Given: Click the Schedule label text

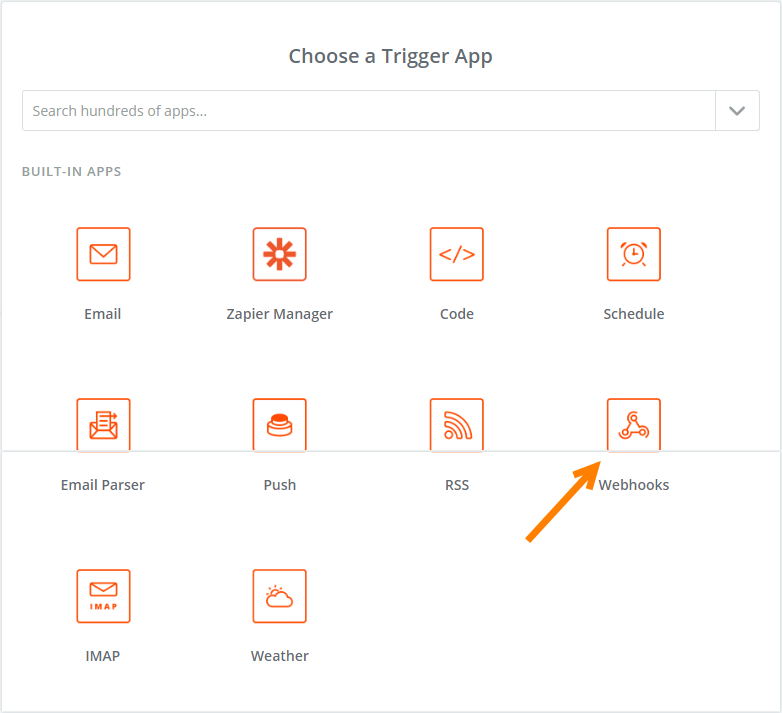Looking at the screenshot, I should coord(634,314).
